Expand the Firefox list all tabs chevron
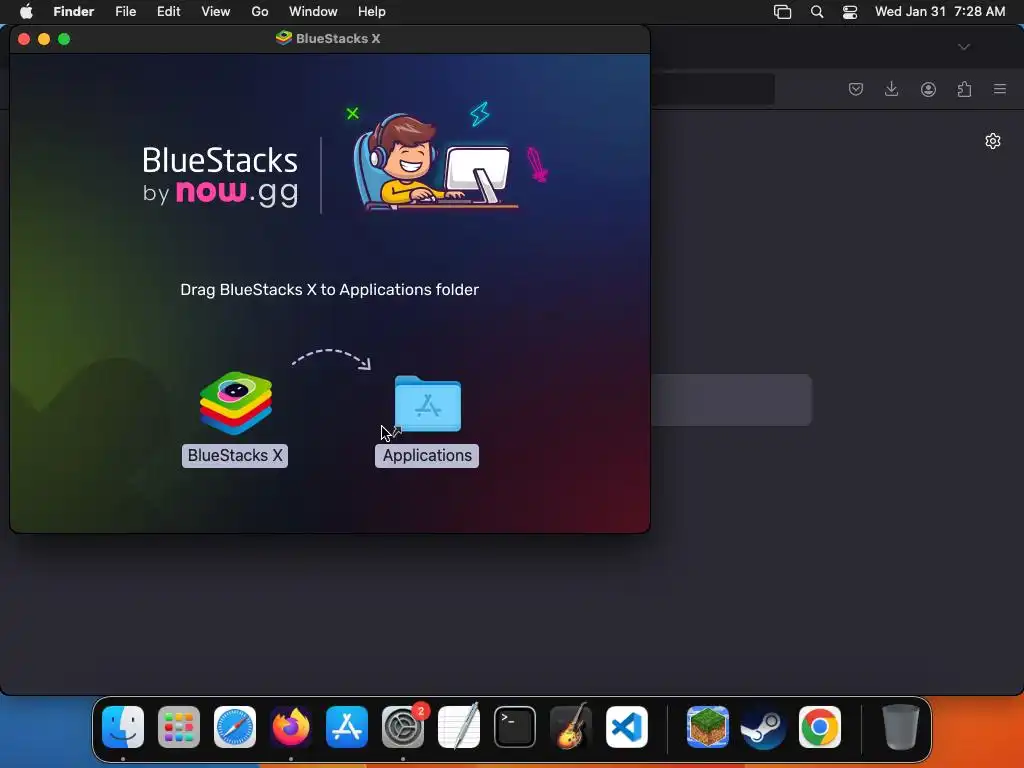This screenshot has width=1024, height=768. click(964, 47)
